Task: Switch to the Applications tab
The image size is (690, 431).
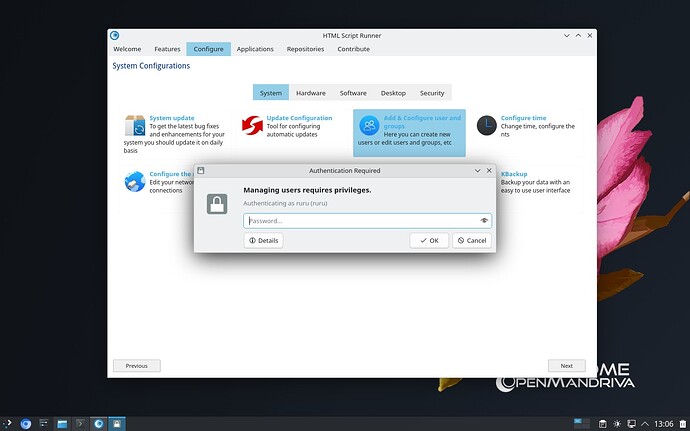Action: (255, 49)
